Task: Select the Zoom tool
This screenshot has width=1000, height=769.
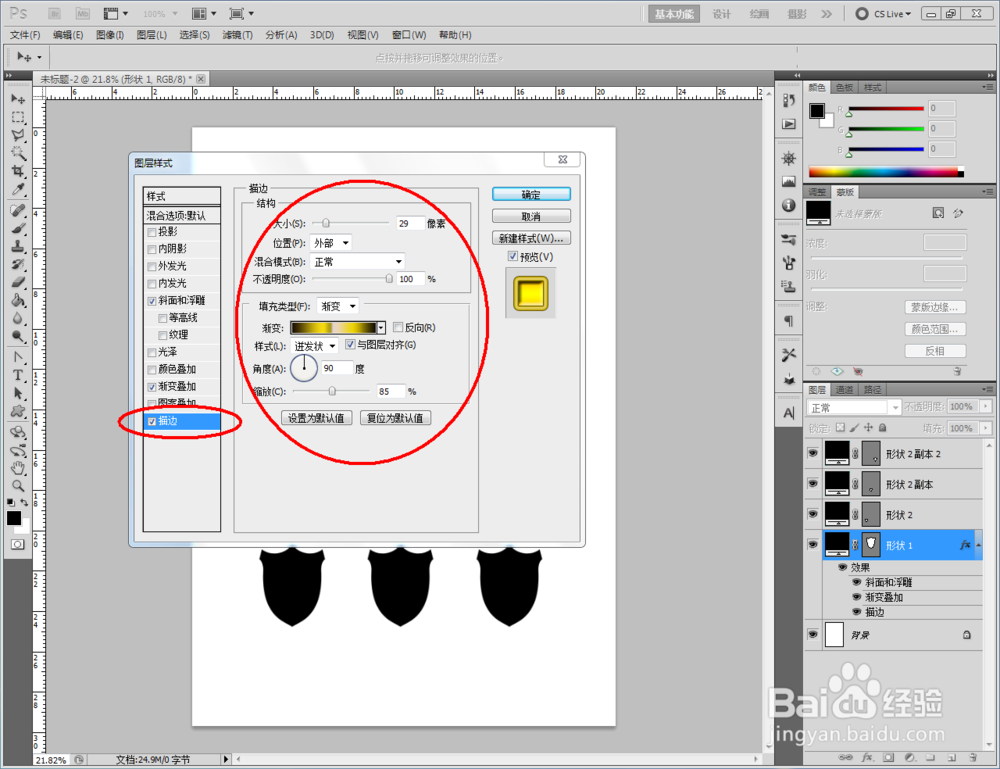Action: 18,486
